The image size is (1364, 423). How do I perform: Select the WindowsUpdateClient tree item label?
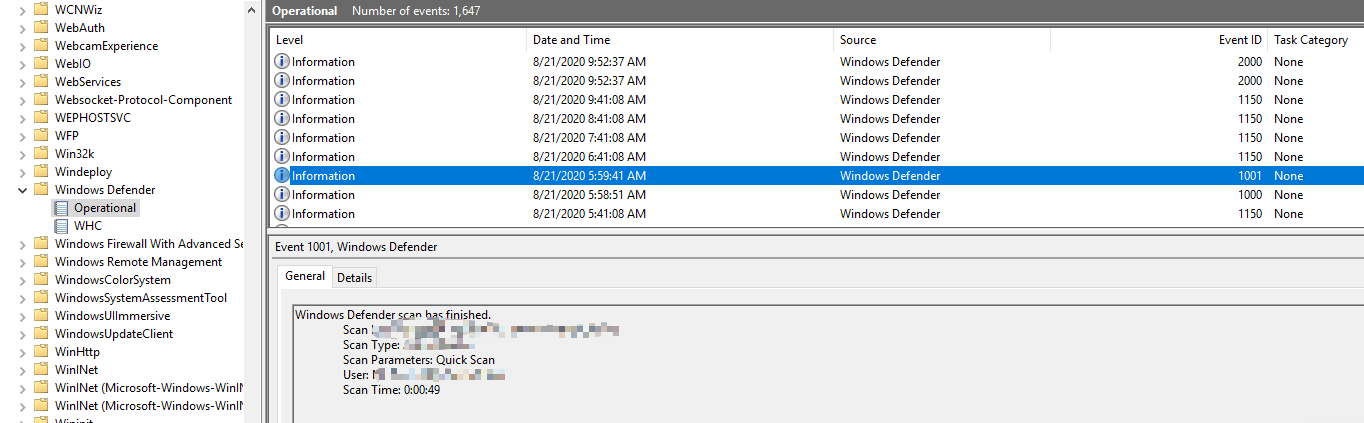tap(114, 334)
